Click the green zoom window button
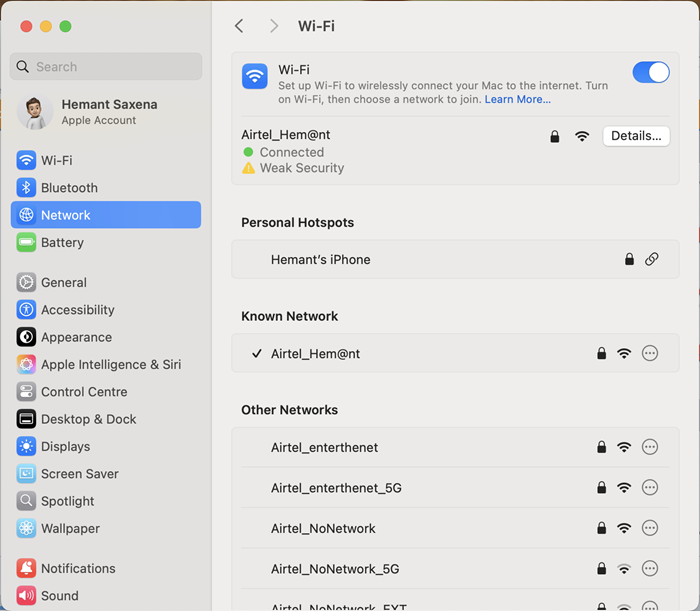Viewport: 700px width, 611px height. point(65,26)
